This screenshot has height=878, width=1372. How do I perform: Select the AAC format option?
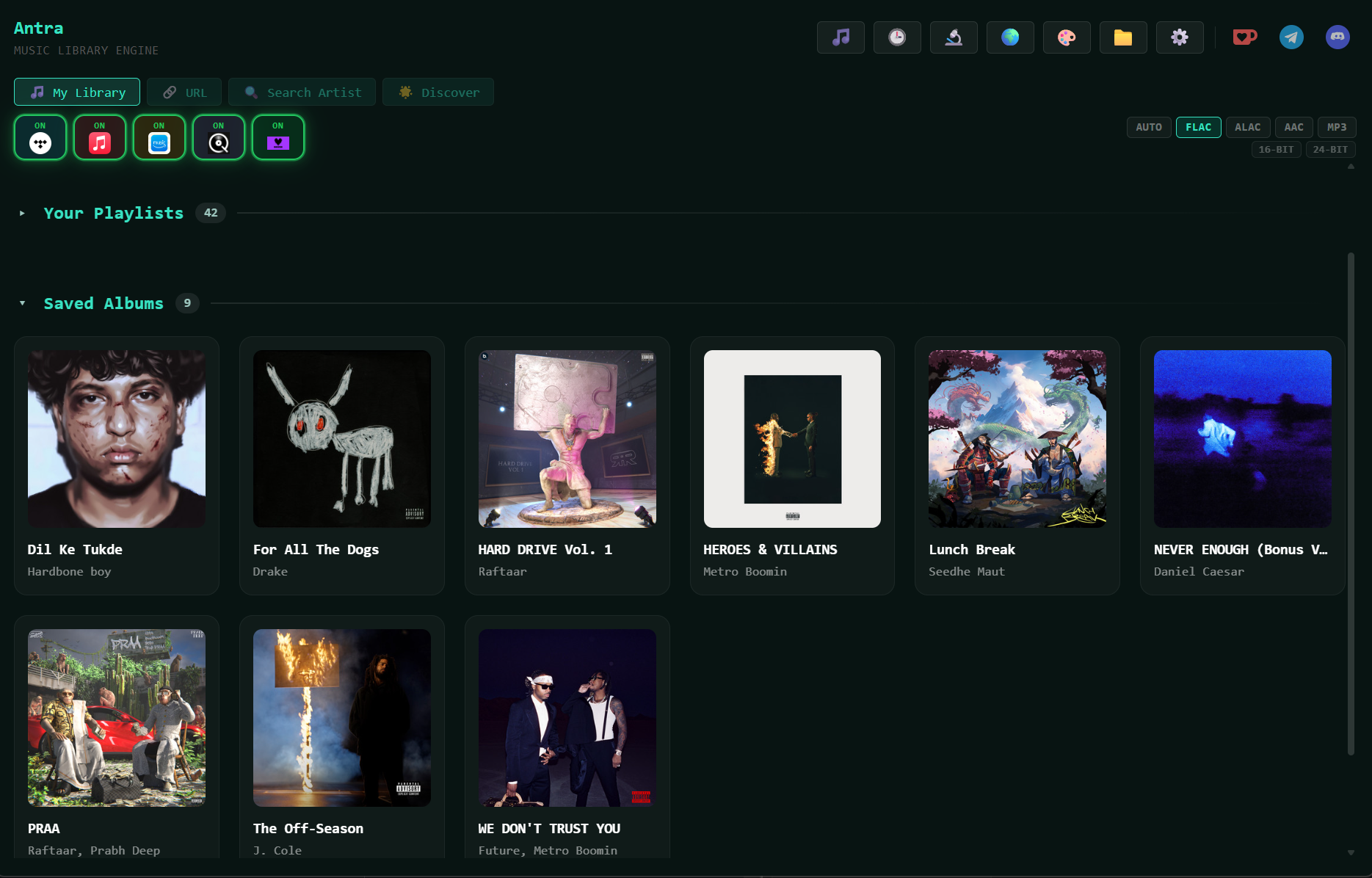(x=1294, y=127)
